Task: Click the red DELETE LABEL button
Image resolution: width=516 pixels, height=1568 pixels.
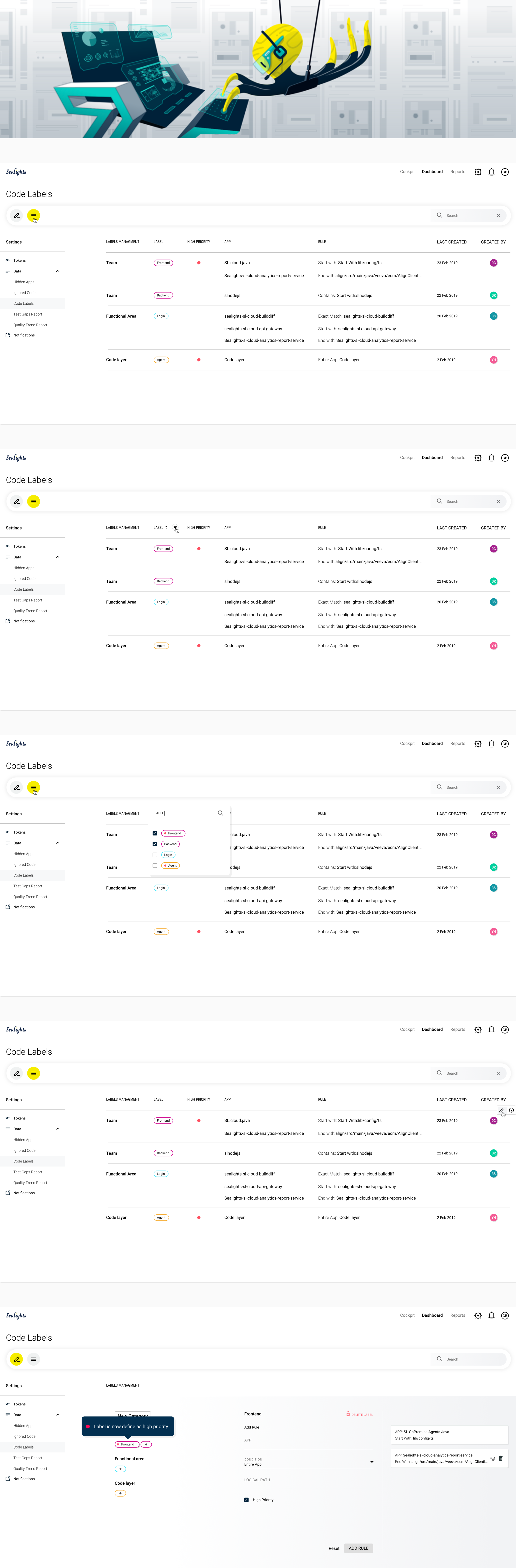Action: (360, 1415)
